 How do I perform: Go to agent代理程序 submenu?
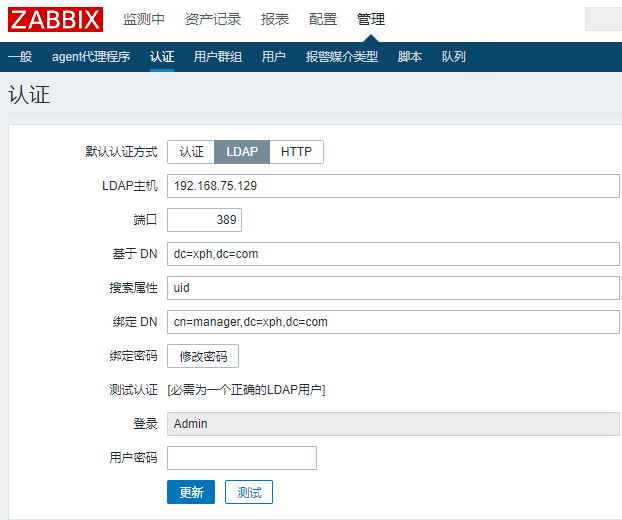click(91, 57)
